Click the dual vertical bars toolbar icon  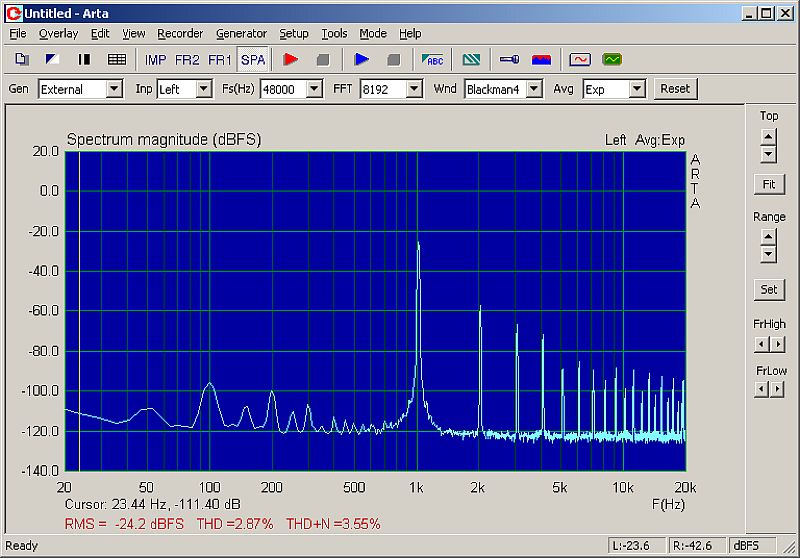(x=84, y=59)
